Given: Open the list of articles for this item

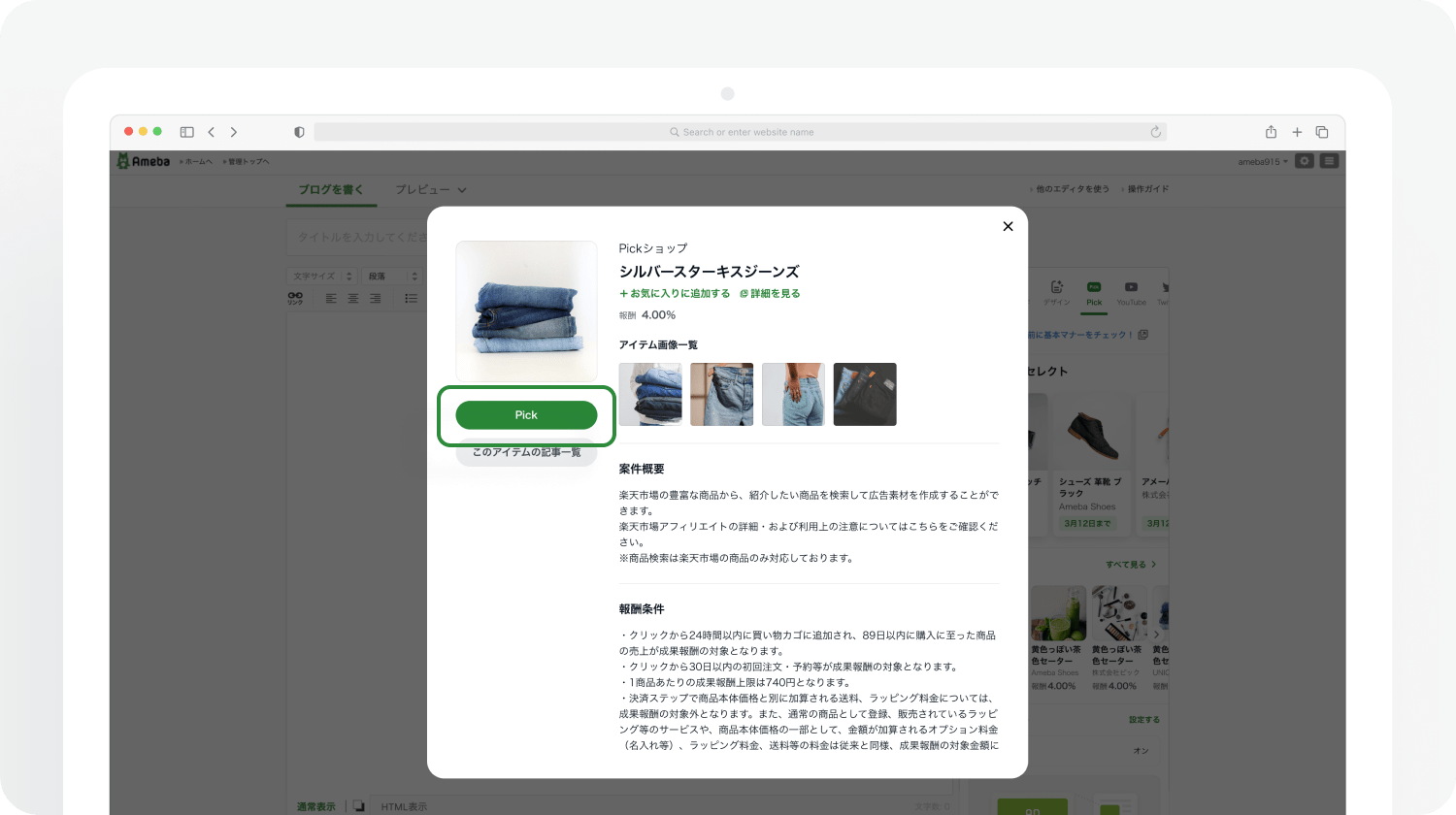Looking at the screenshot, I should [526, 452].
